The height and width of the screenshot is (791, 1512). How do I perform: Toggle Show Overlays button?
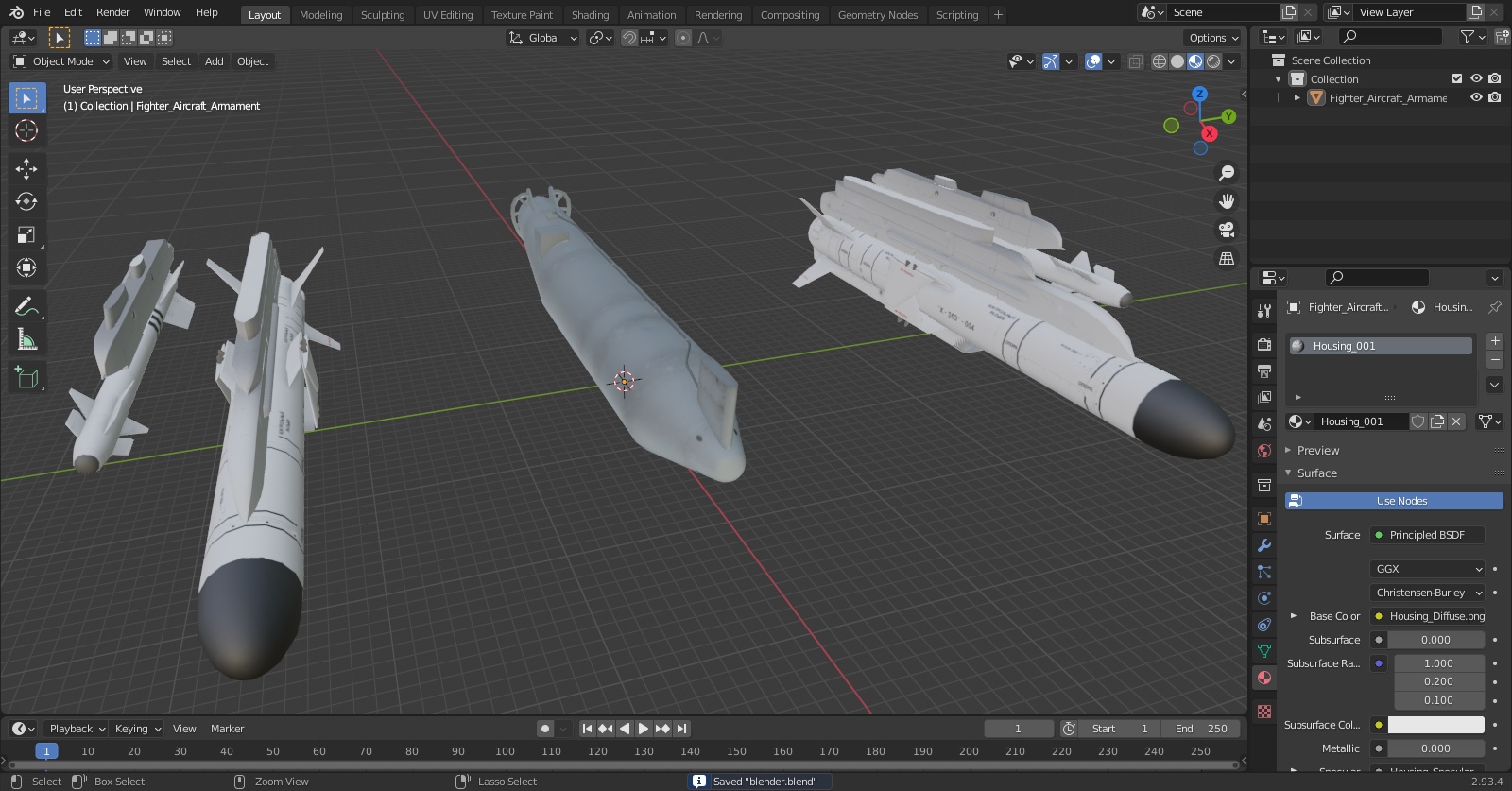coord(1093,61)
